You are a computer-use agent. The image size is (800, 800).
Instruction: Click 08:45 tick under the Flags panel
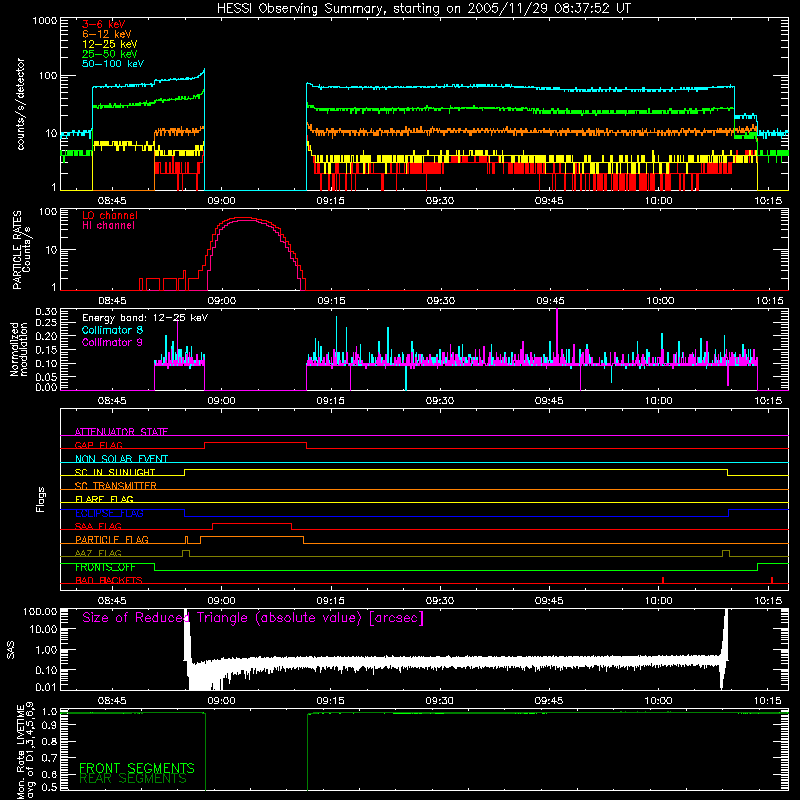tap(112, 601)
